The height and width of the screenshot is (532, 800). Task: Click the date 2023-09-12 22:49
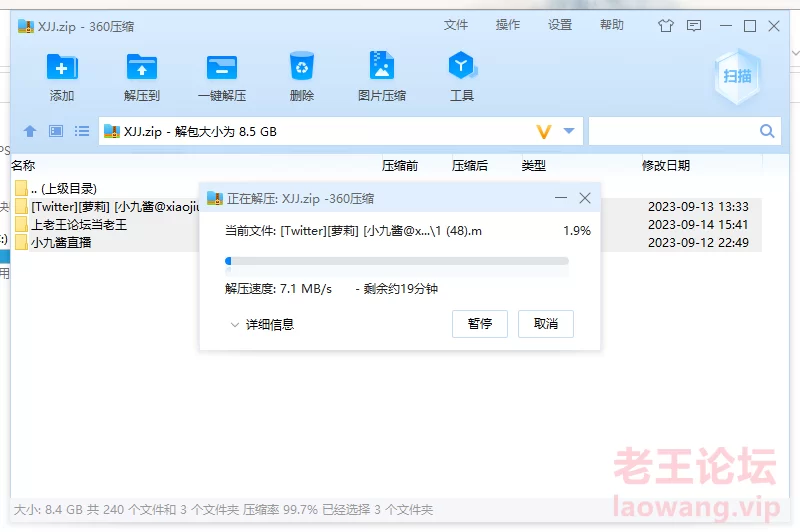[x=698, y=242]
